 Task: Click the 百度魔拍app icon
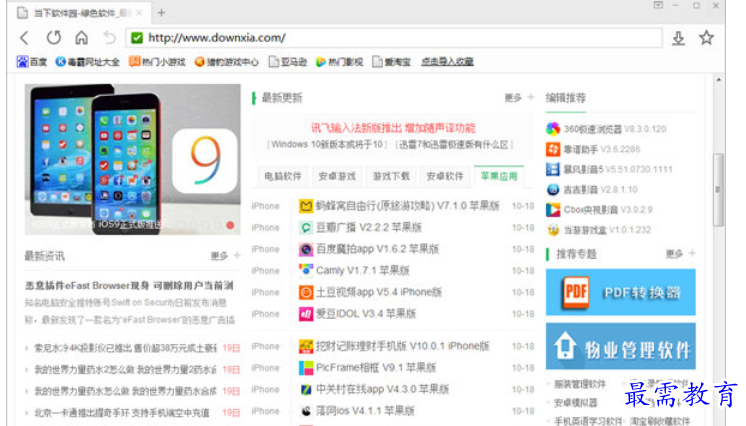pyautogui.click(x=305, y=249)
